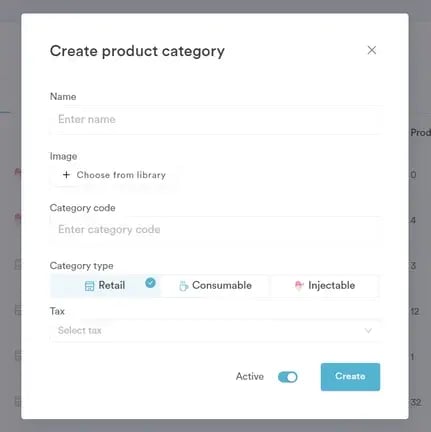Select the Consumable category type
The width and height of the screenshot is (431, 432).
pos(215,286)
